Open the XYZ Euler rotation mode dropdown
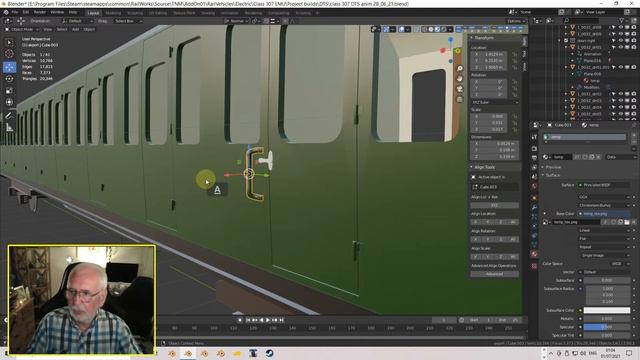 [x=494, y=102]
